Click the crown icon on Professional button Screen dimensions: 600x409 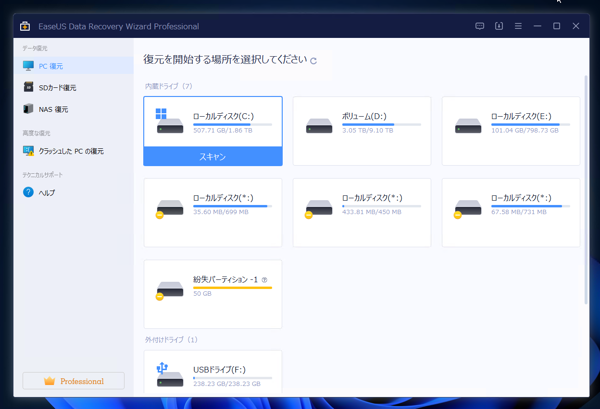coord(49,381)
